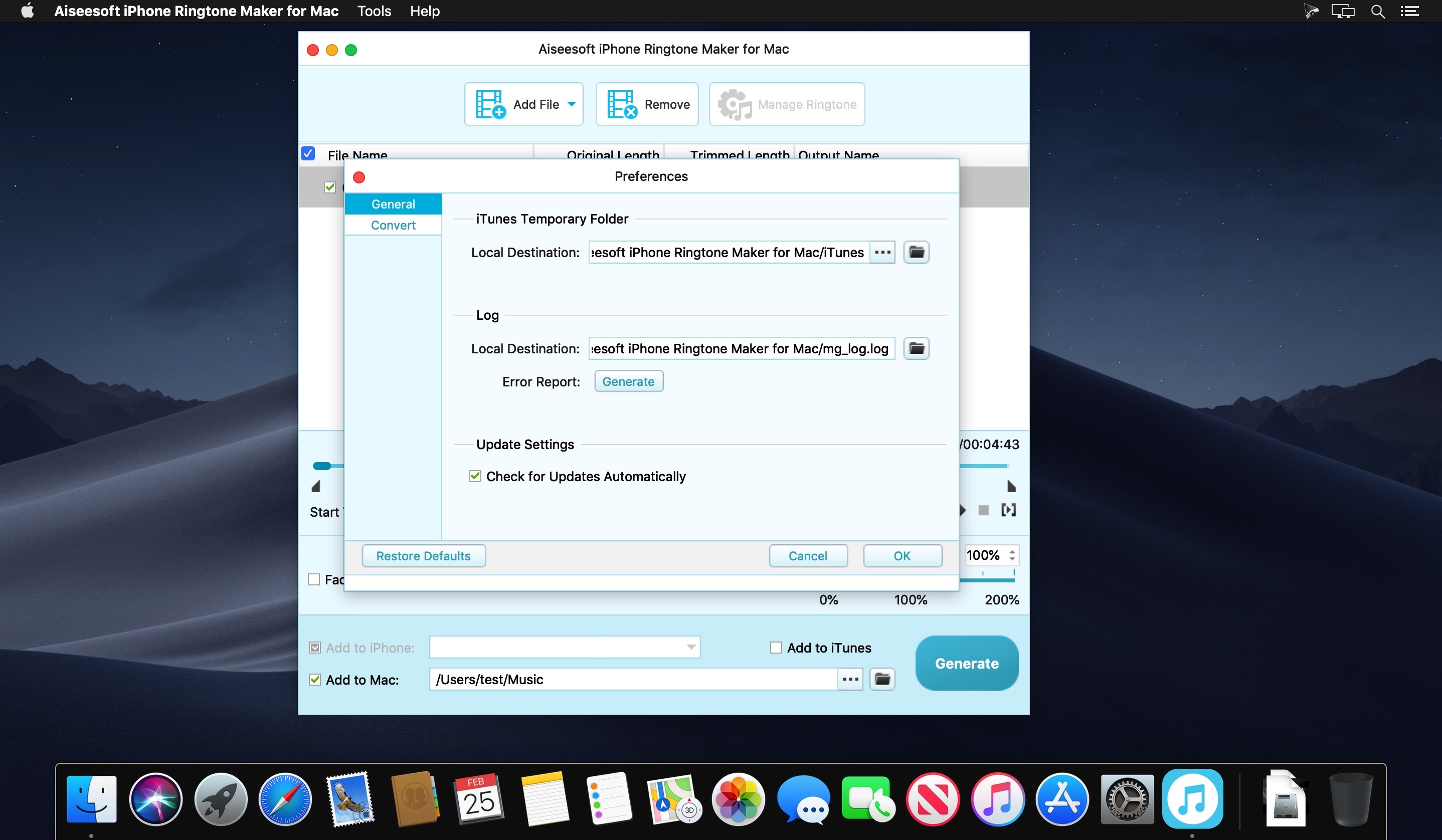Click the play-segment bracket icon
Screen dimensions: 1442x840
pyautogui.click(x=1008, y=510)
